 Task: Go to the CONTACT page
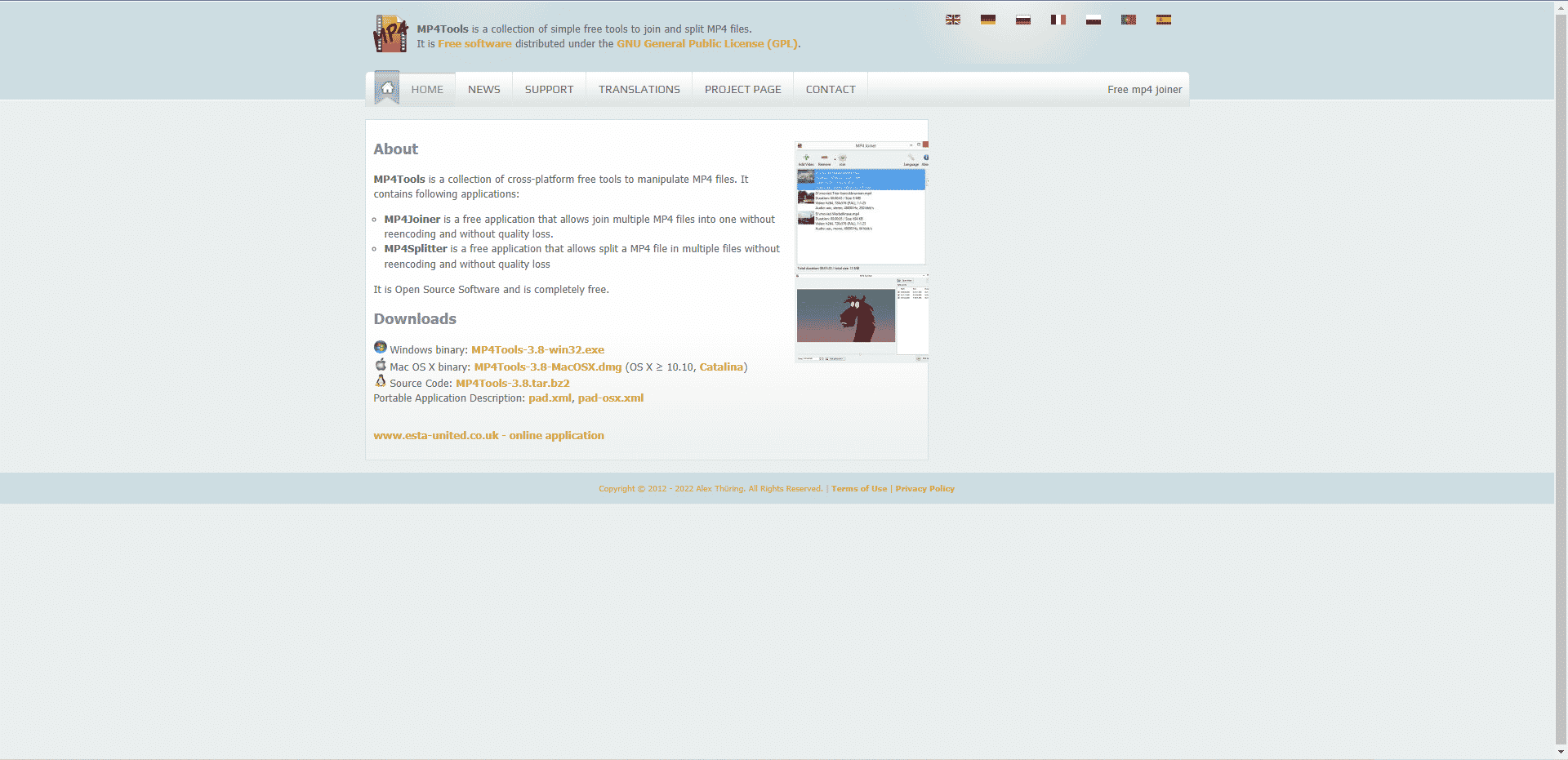[x=831, y=90]
